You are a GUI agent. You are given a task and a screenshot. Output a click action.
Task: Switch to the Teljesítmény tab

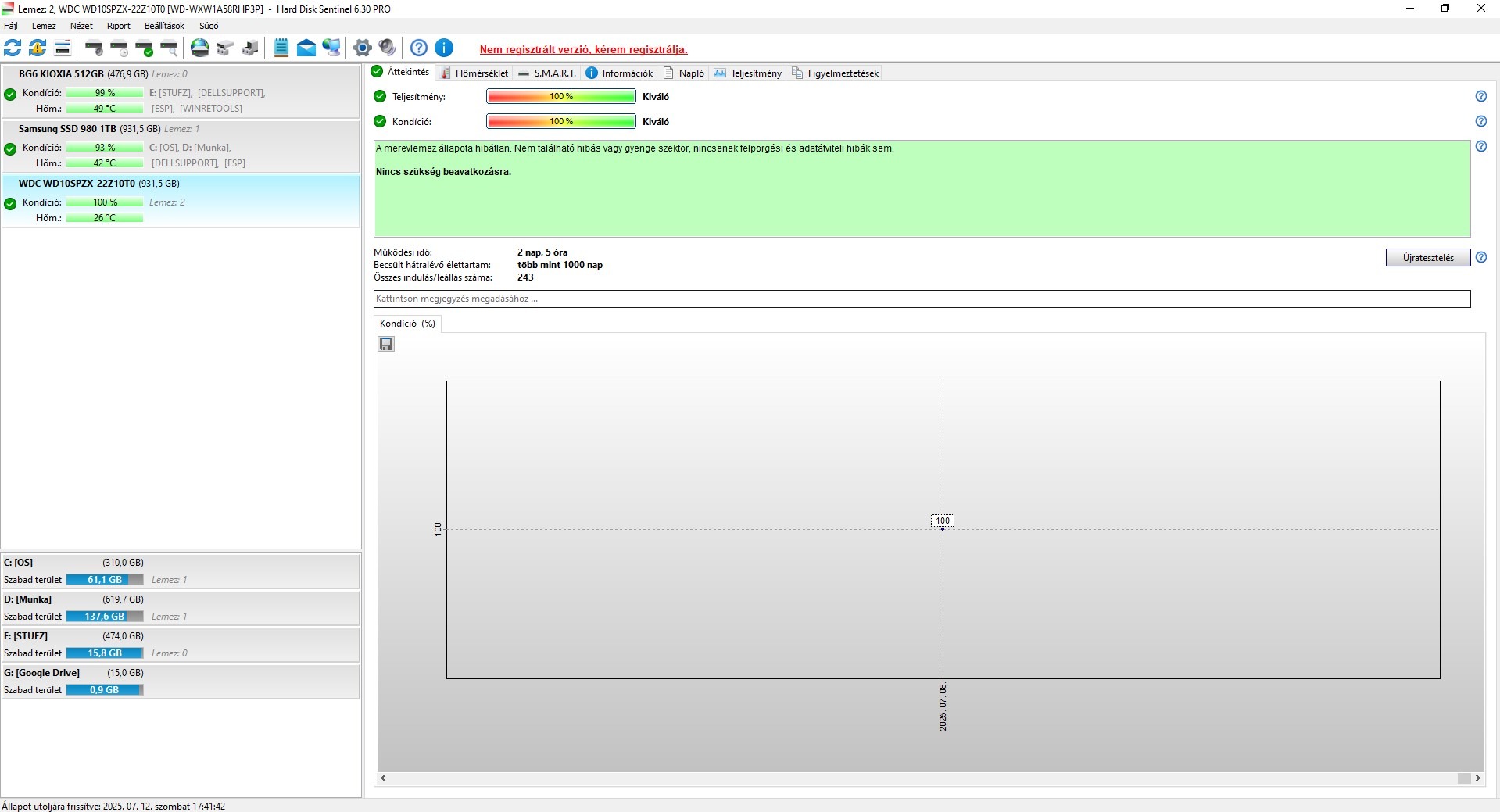pos(748,73)
